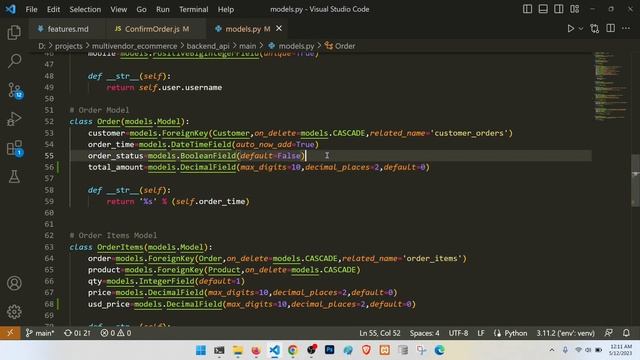The image size is (640, 360).
Task: Open the Explorer view in activity bar
Action: [14, 32]
